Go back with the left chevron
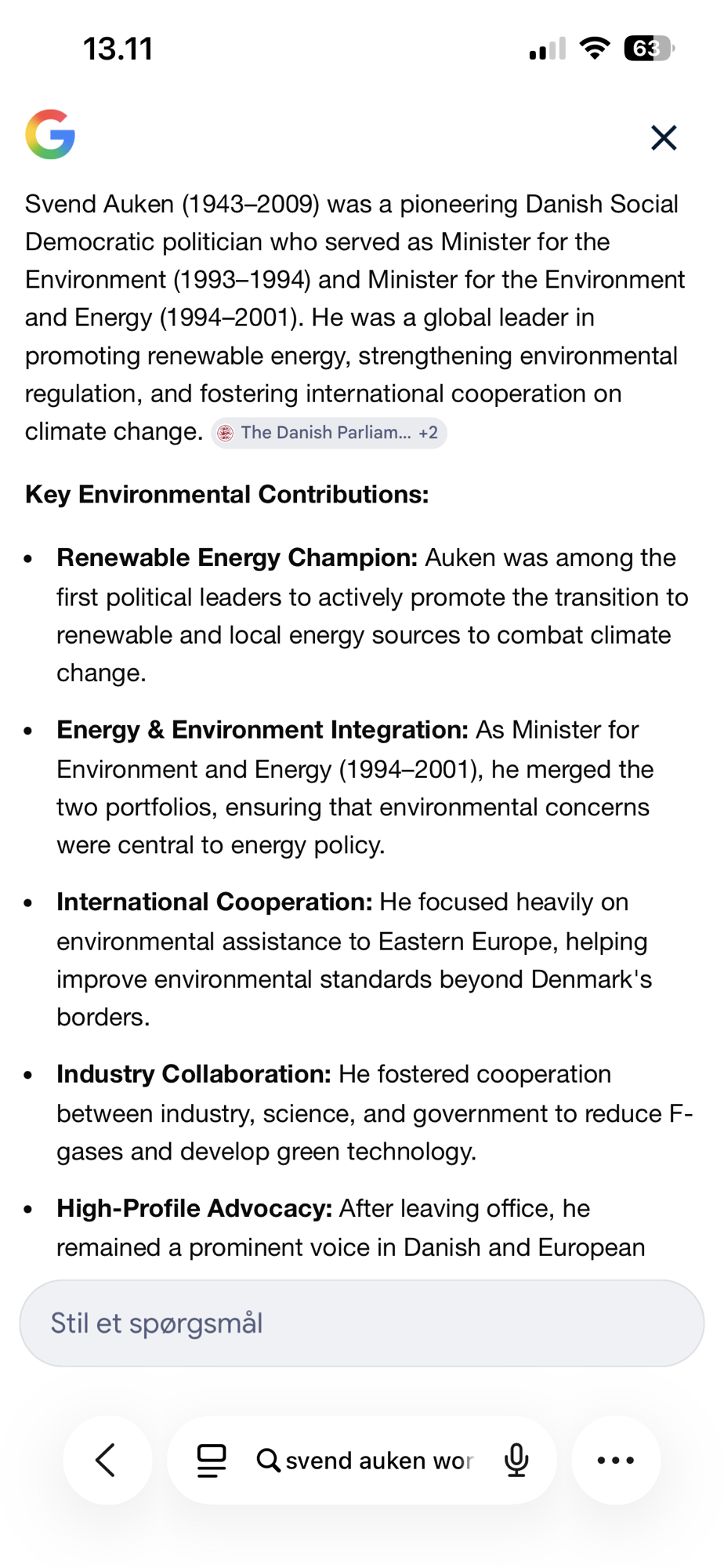This screenshot has width=724, height=1568. point(107,1460)
